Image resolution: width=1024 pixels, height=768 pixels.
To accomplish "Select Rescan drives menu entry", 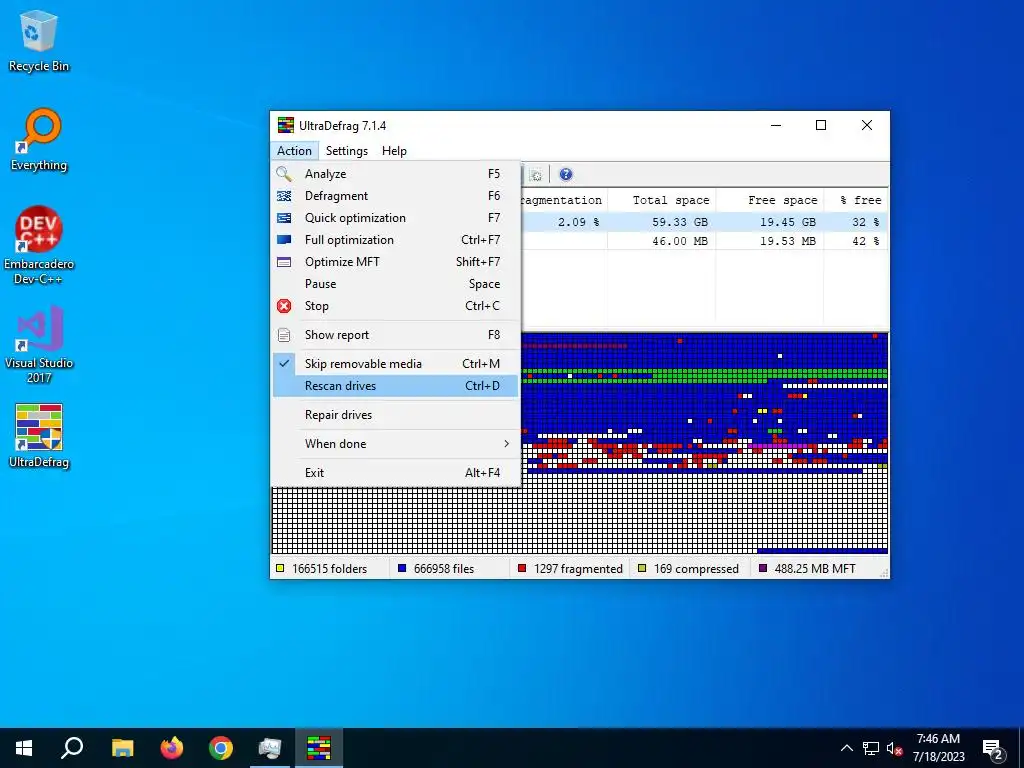I will (396, 386).
